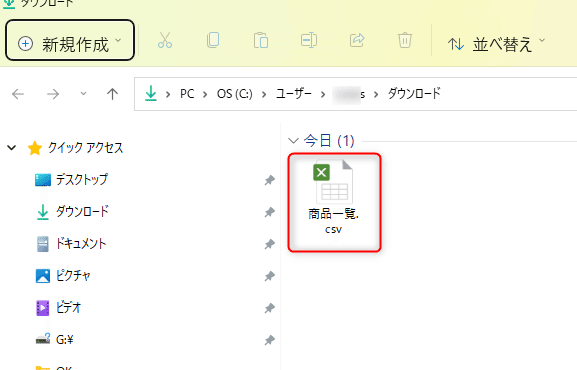Click the Paste clipboard icon
Screen dimensions: 577x370
pyautogui.click(x=261, y=40)
